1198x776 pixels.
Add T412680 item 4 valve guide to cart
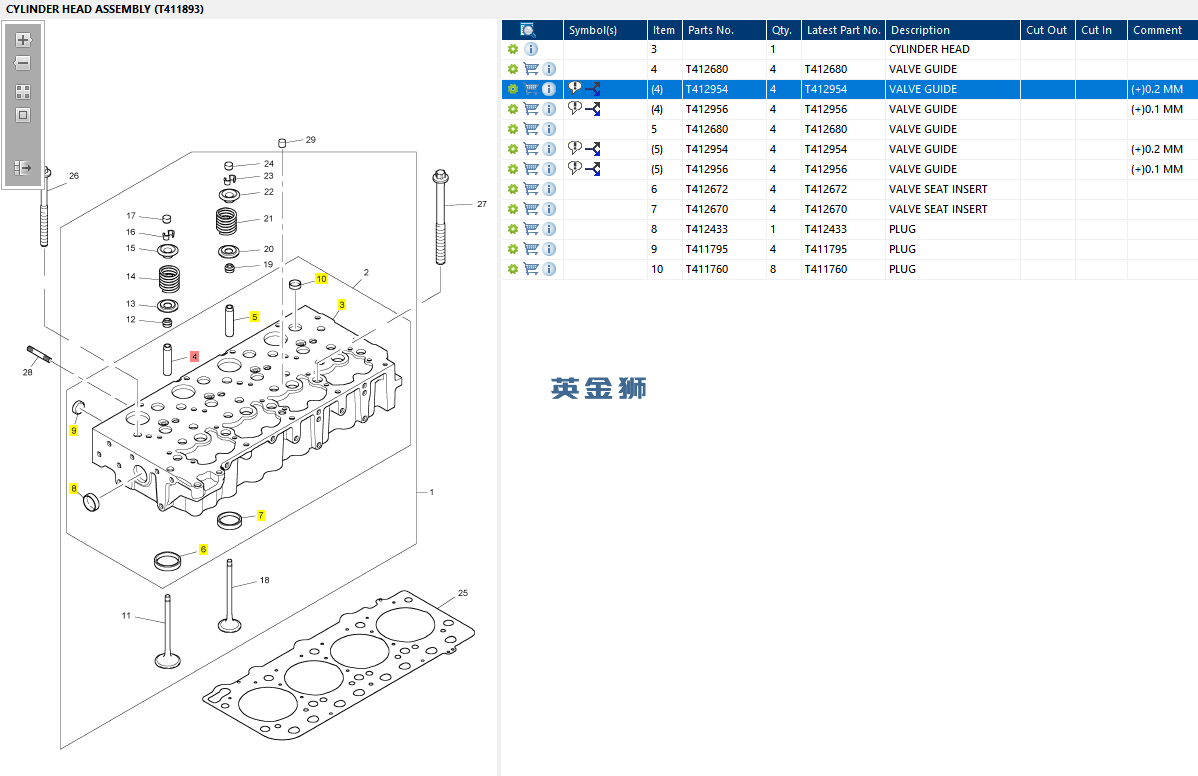tap(531, 69)
